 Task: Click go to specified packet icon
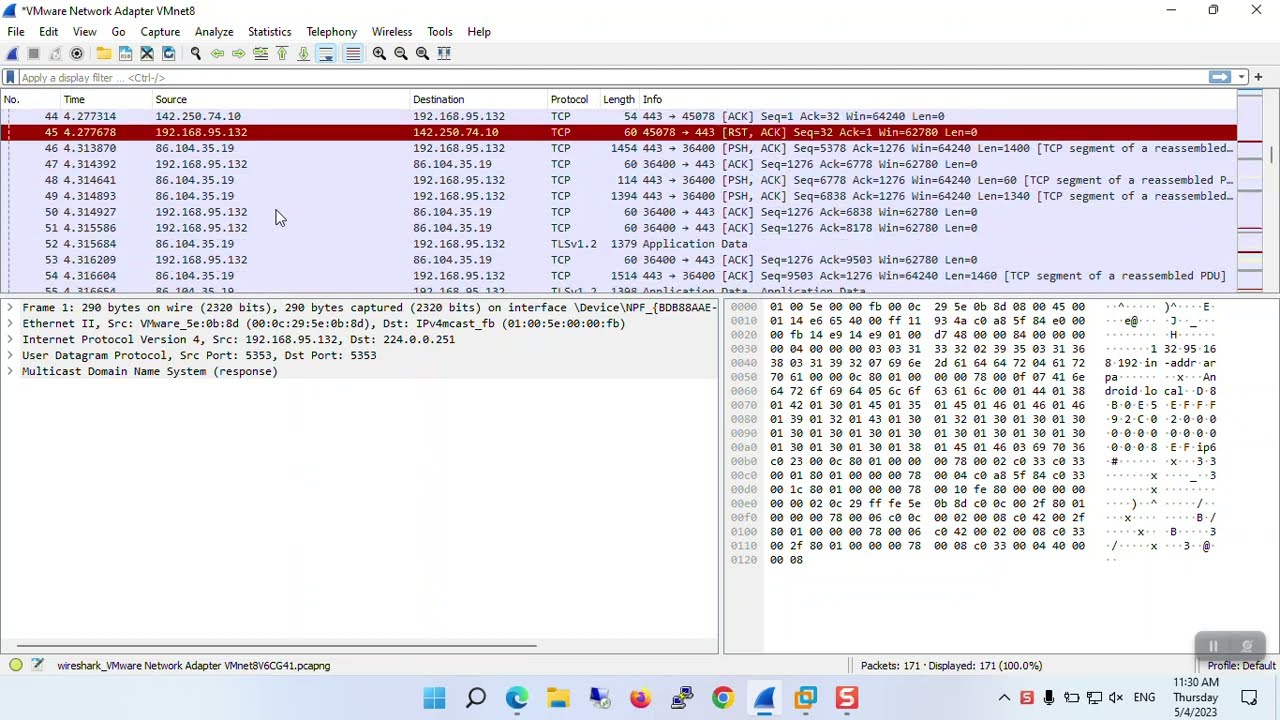click(x=261, y=54)
